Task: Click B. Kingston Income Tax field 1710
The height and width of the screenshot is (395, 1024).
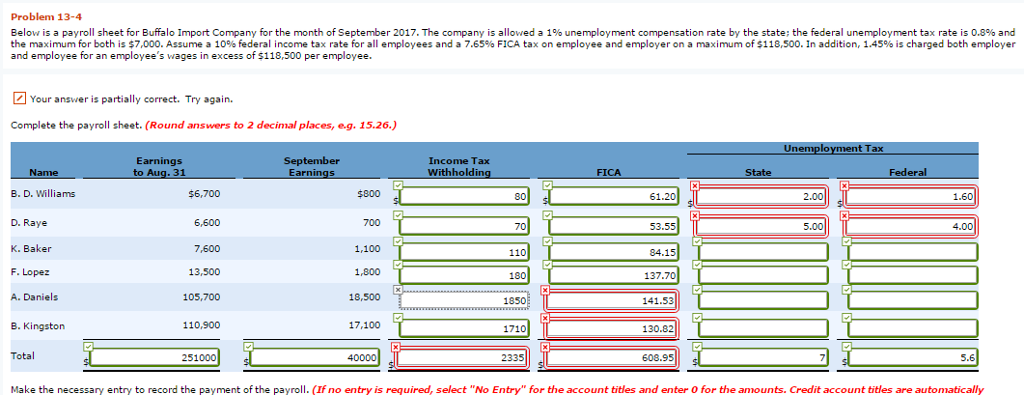Action: coord(465,328)
